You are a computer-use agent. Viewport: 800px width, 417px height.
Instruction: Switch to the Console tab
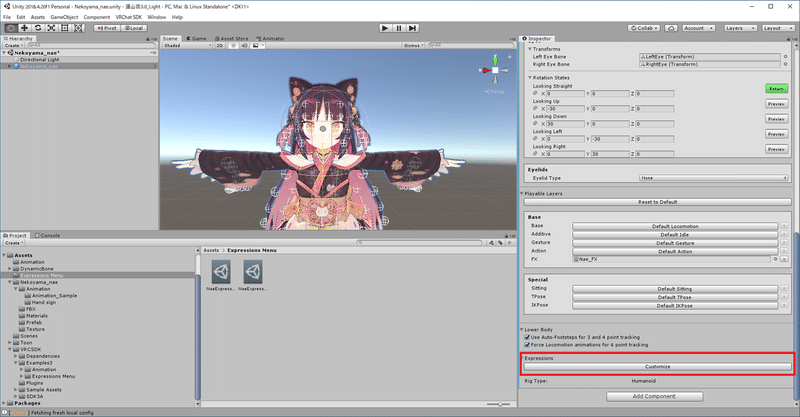point(47,235)
